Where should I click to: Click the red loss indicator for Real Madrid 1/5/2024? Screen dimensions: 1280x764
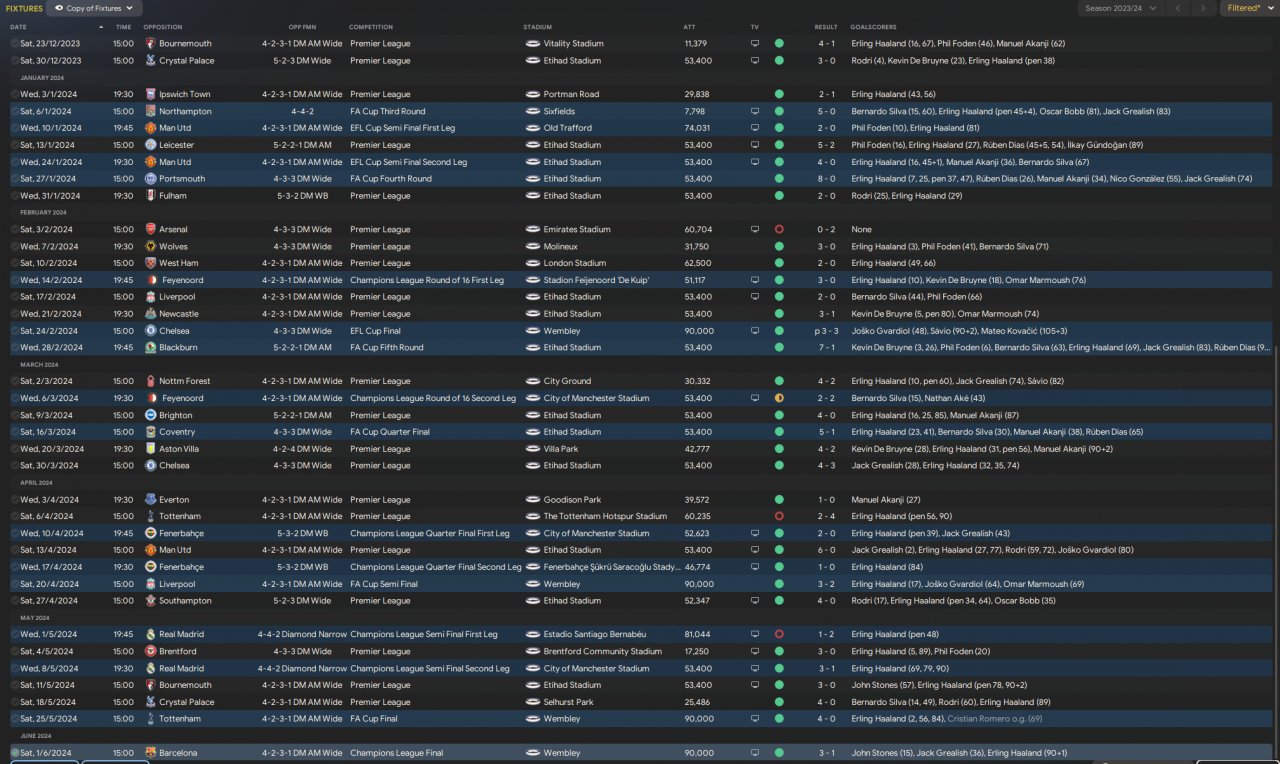point(779,634)
